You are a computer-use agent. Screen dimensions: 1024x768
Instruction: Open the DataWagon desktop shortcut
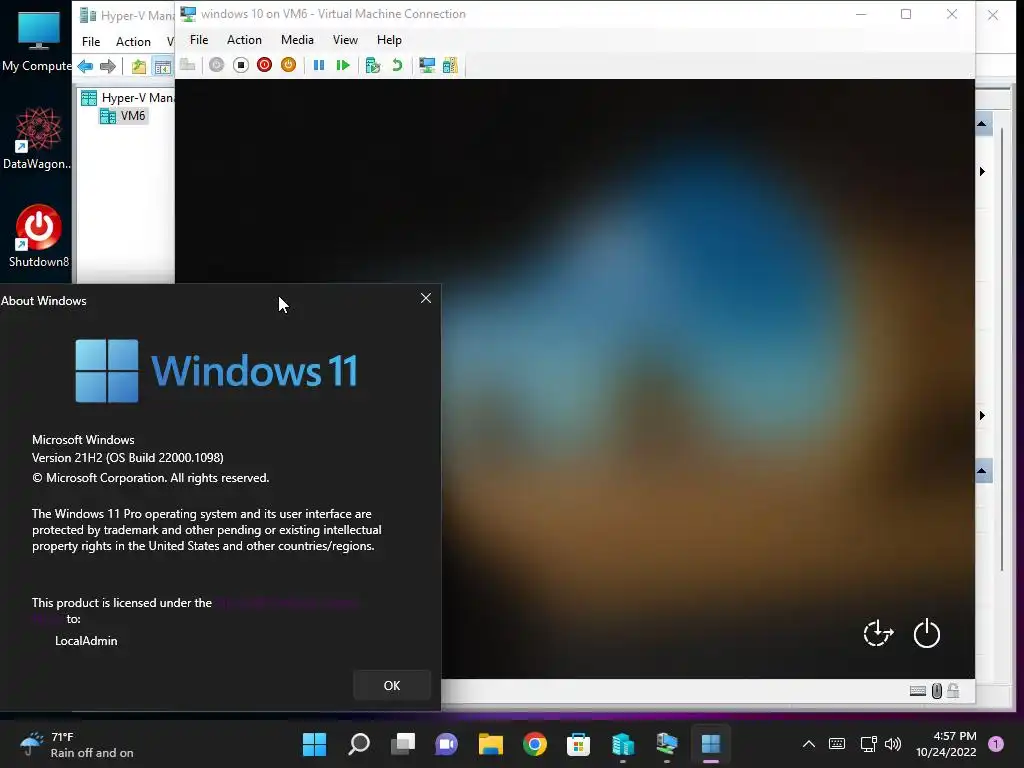pos(38,138)
